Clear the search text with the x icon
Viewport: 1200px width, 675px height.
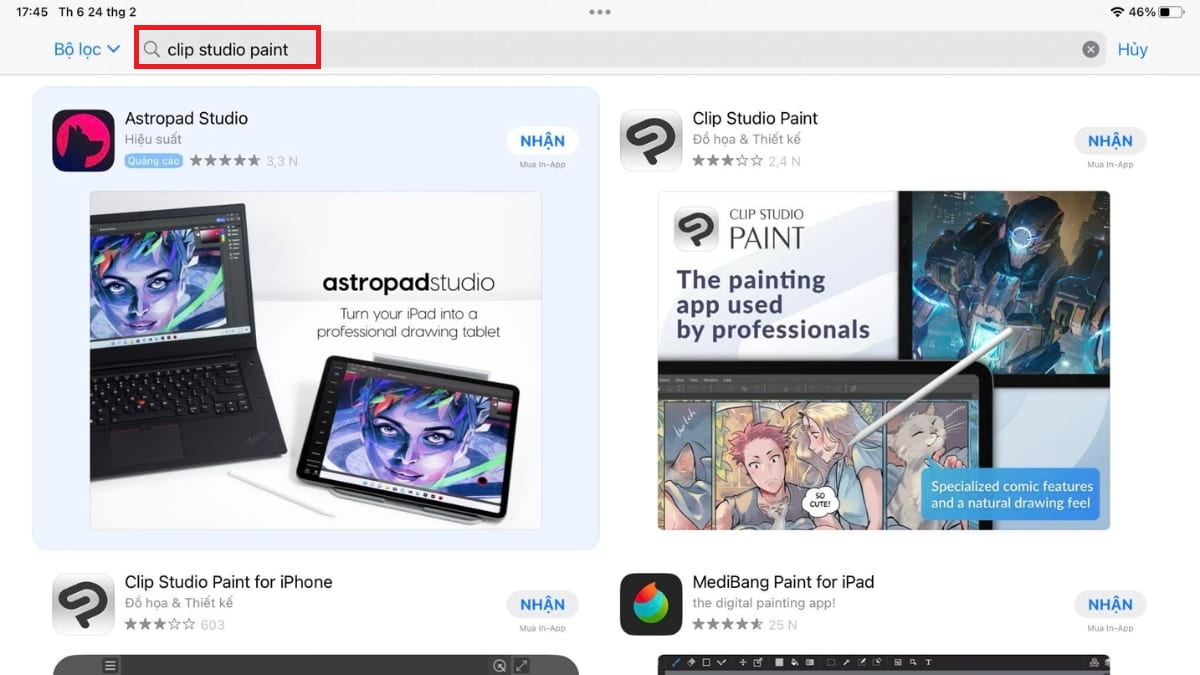point(1090,48)
